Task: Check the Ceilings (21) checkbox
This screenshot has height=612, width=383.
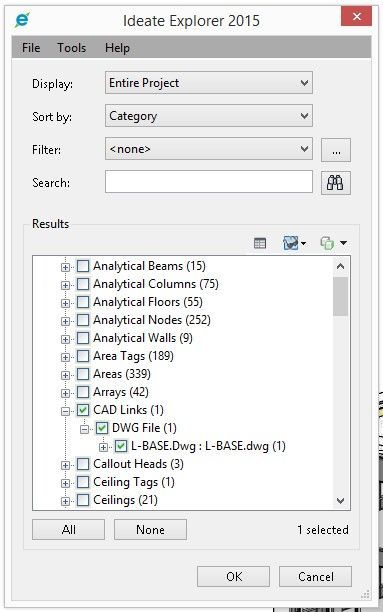Action: [x=83, y=500]
